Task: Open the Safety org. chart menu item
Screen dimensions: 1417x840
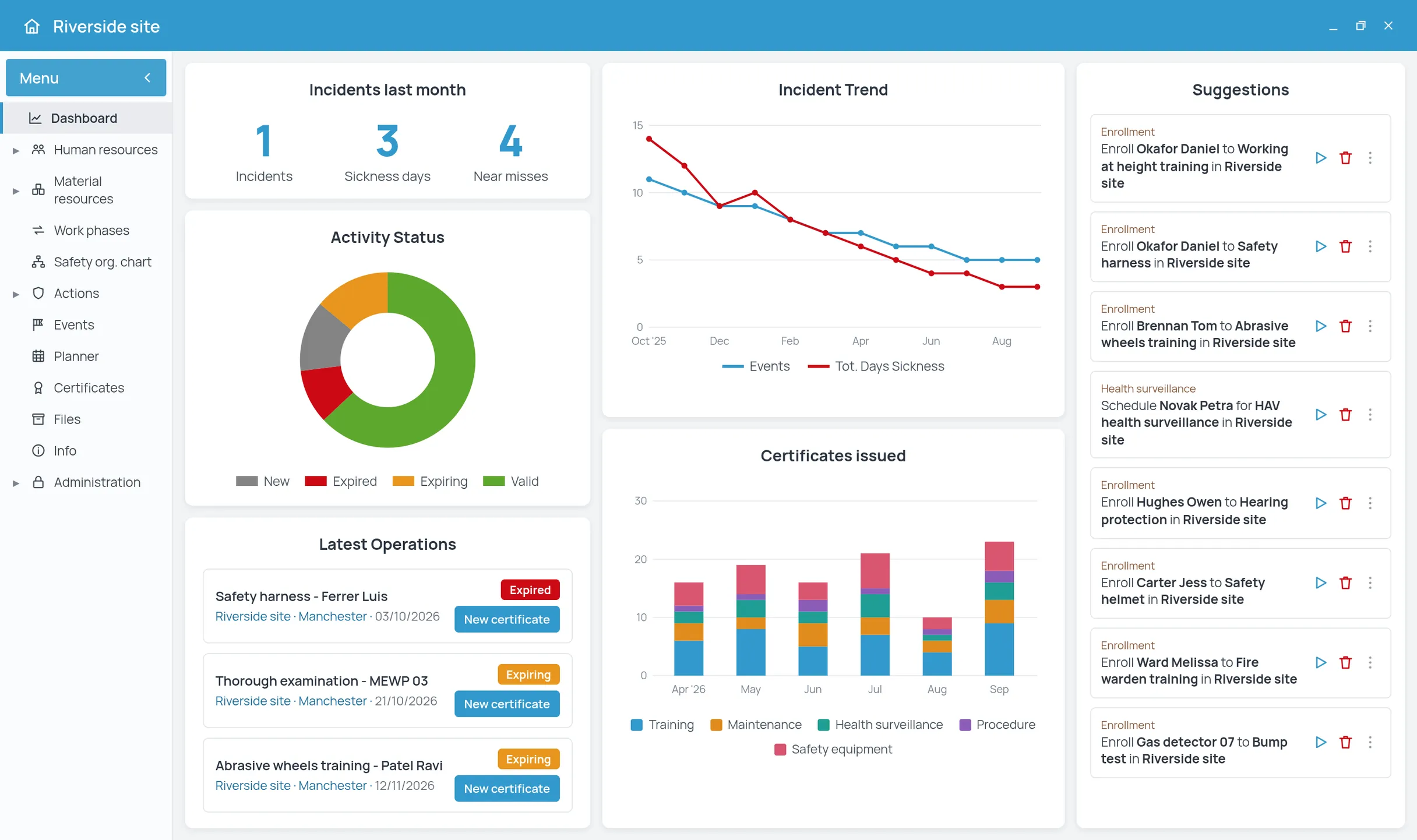Action: point(87,262)
